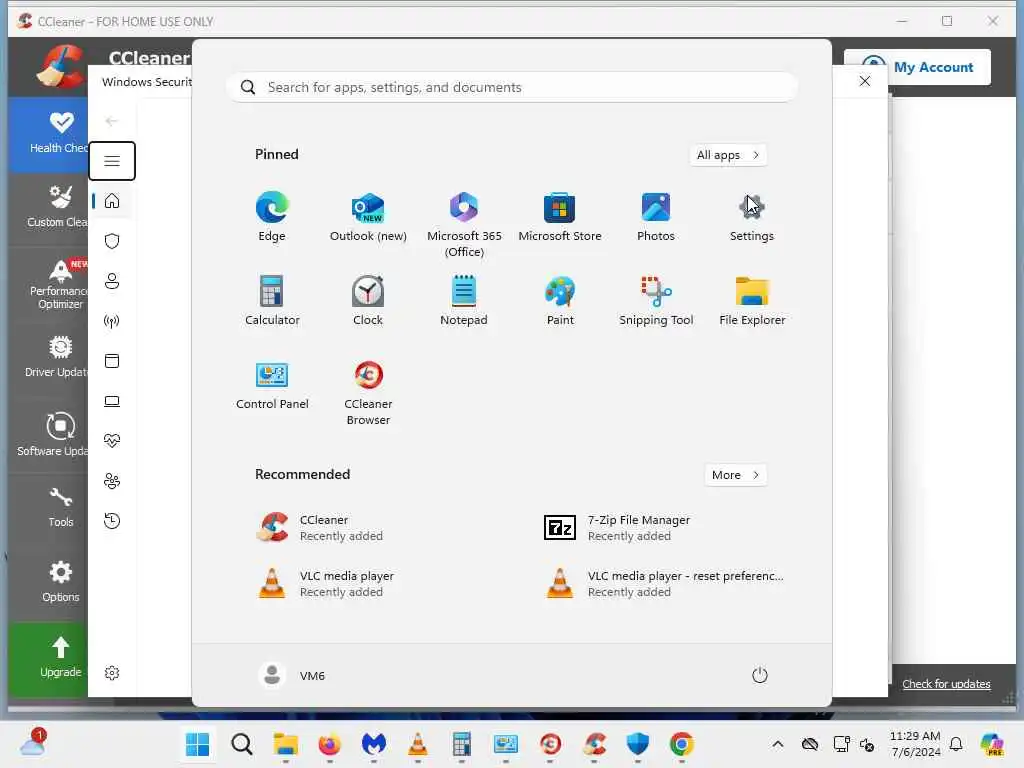The image size is (1024, 768).
Task: Open Family options in Windows Security
Action: click(x=112, y=481)
